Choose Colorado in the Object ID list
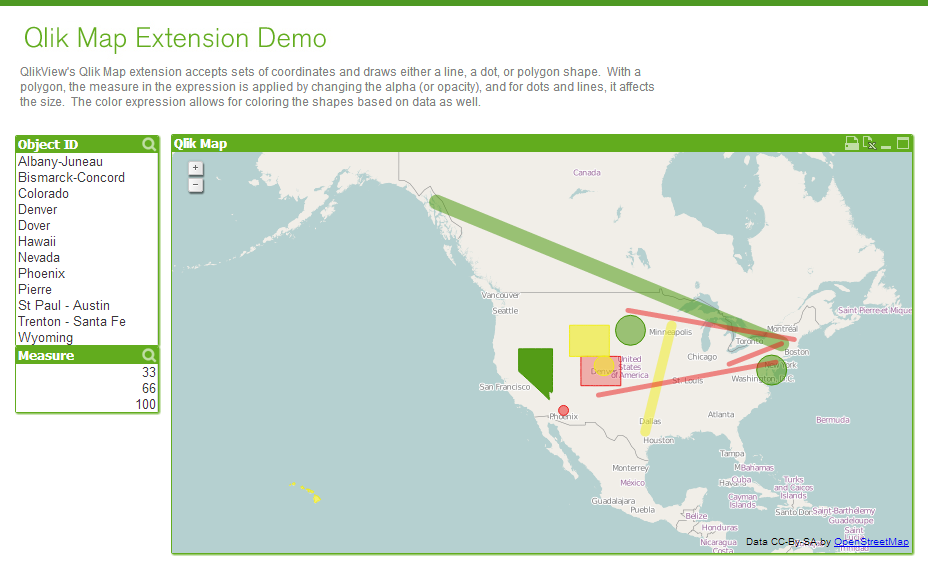 coord(87,194)
